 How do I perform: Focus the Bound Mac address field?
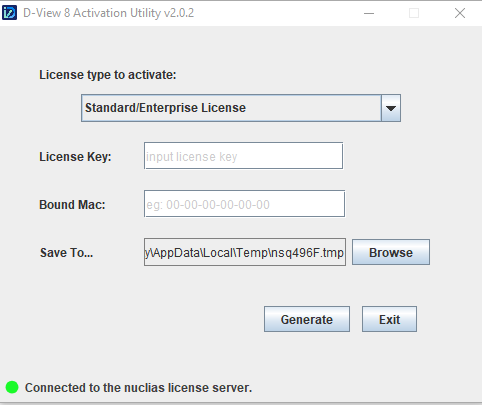coord(244,204)
